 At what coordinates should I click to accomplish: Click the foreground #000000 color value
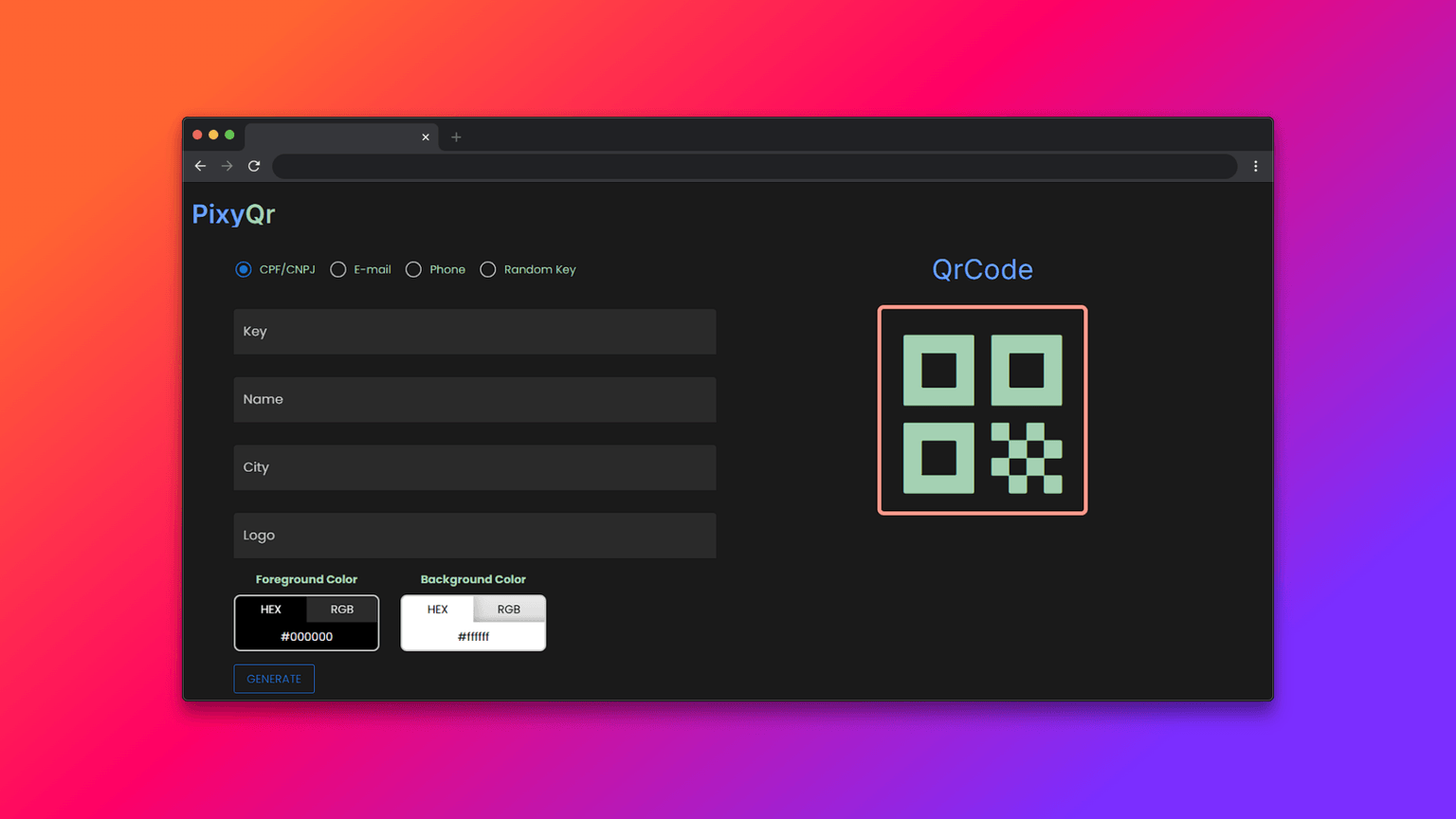[306, 637]
